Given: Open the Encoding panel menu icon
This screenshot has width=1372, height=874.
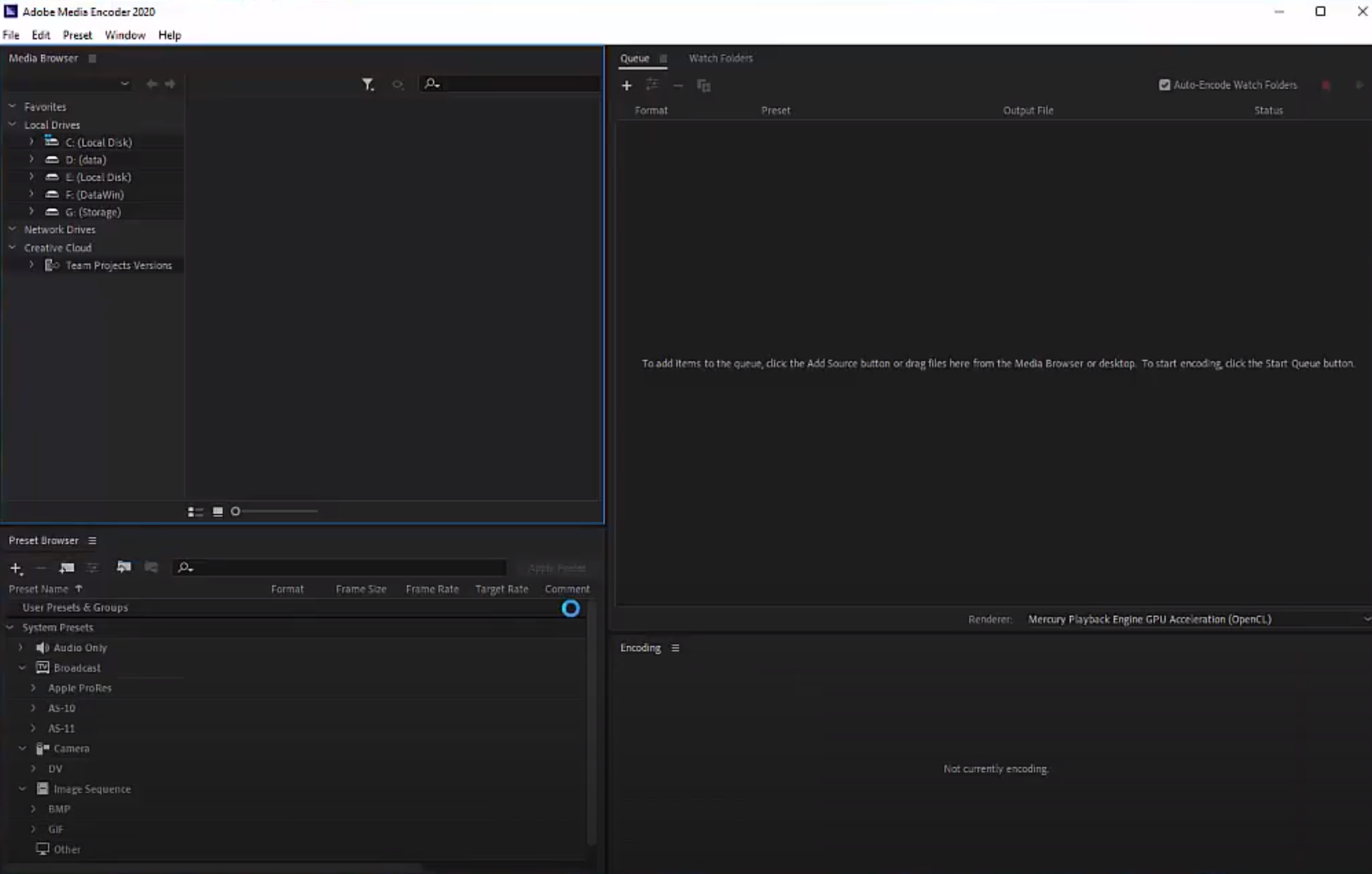Looking at the screenshot, I should click(x=675, y=648).
